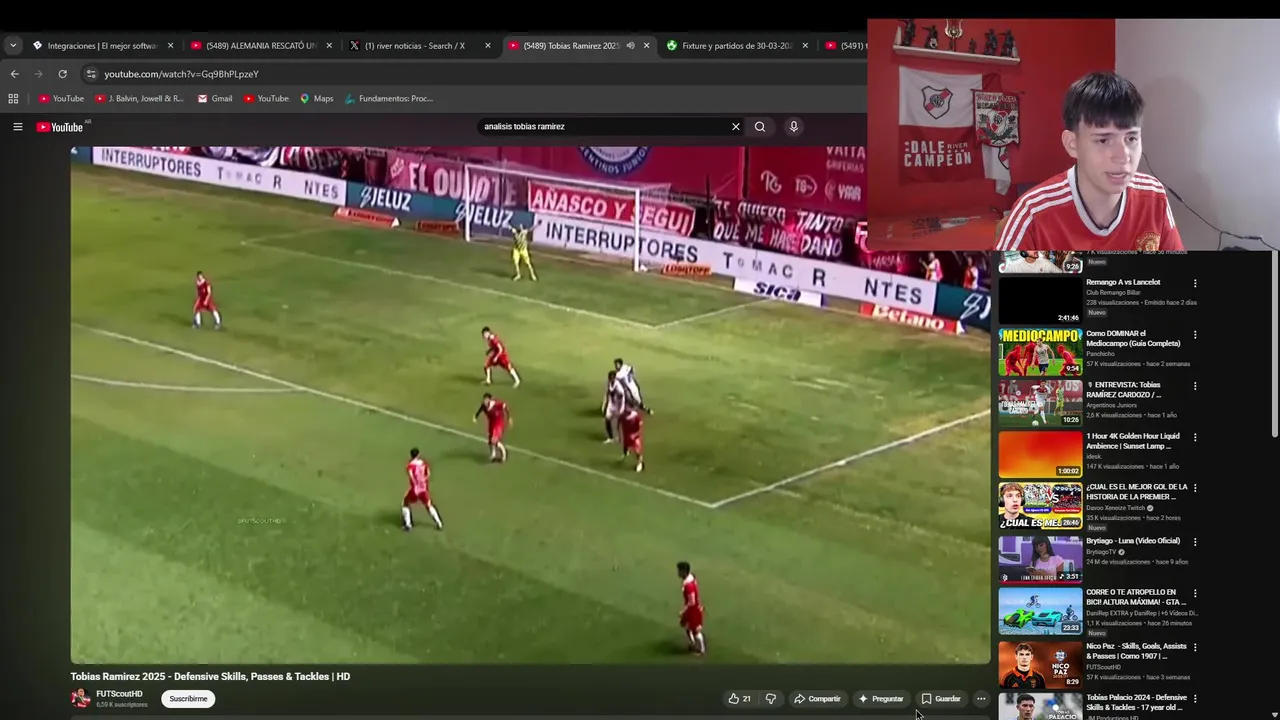Open YouTube guide hamburger menu
Viewport: 1280px width, 720px height.
17,127
